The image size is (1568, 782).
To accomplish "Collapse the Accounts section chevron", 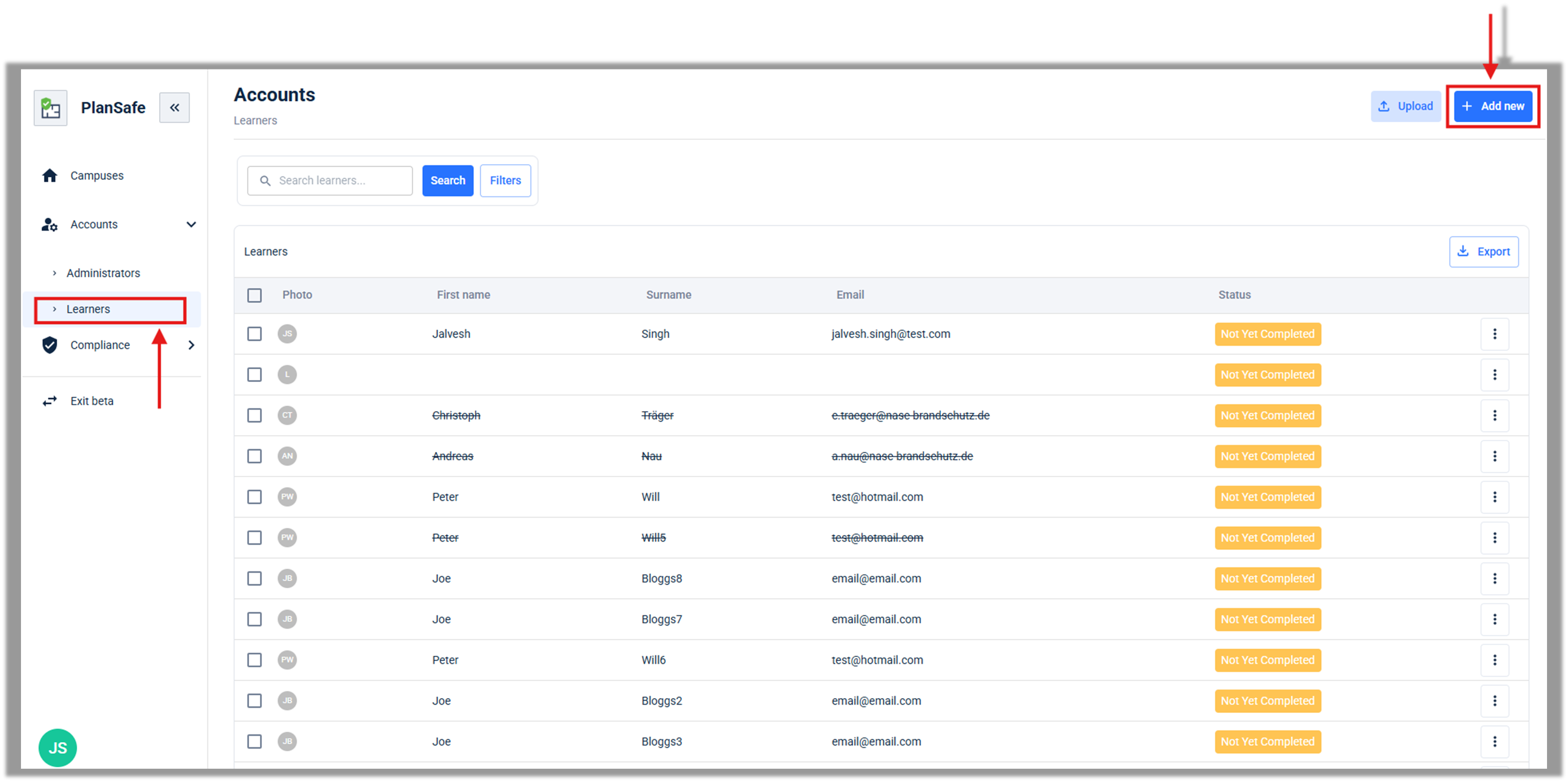I will click(191, 225).
